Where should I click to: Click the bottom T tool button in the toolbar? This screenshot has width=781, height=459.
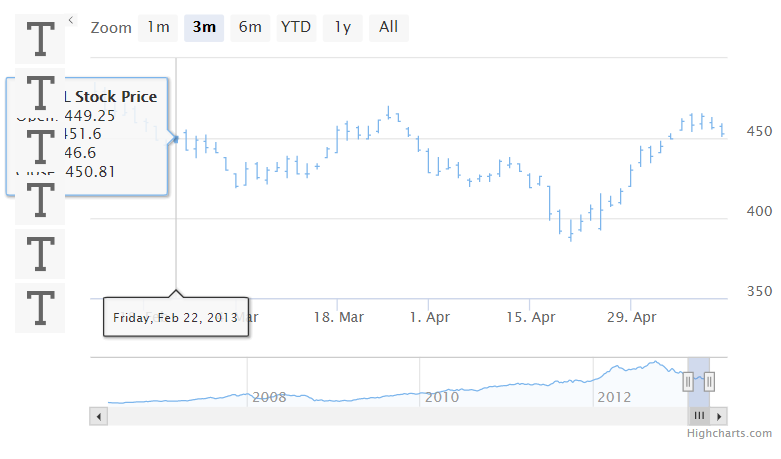tap(40, 308)
